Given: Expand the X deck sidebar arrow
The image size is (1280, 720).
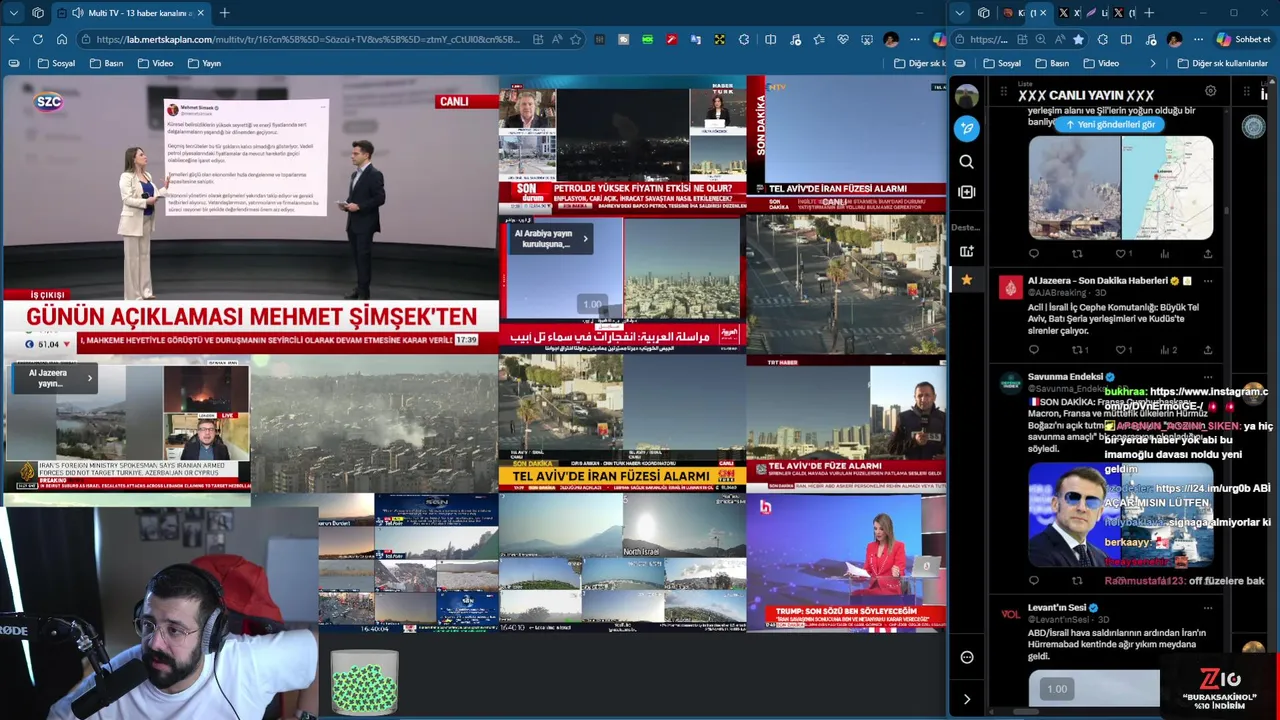Looking at the screenshot, I should tap(966, 699).
